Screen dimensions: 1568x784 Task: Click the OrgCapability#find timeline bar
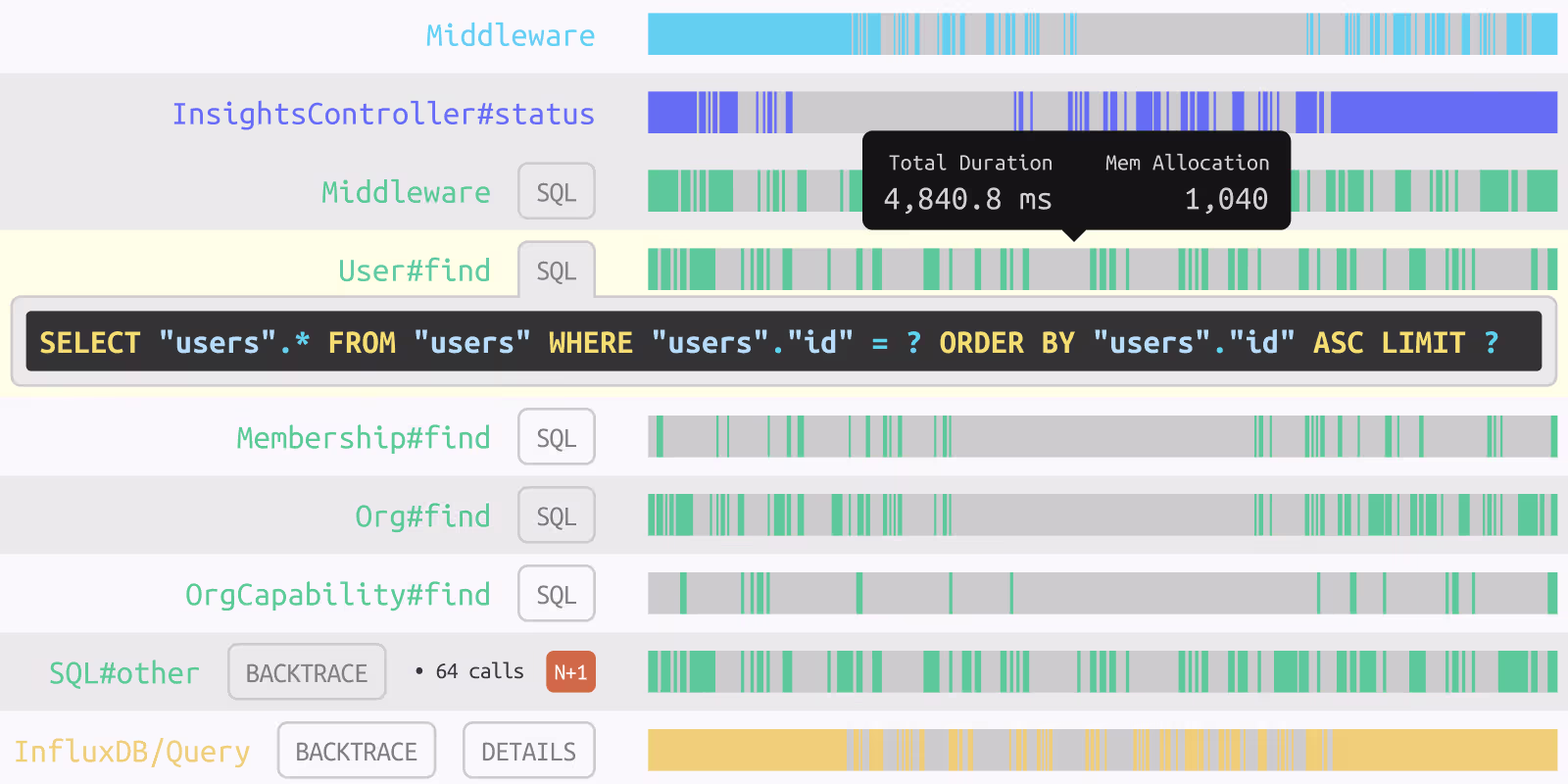[1102, 593]
